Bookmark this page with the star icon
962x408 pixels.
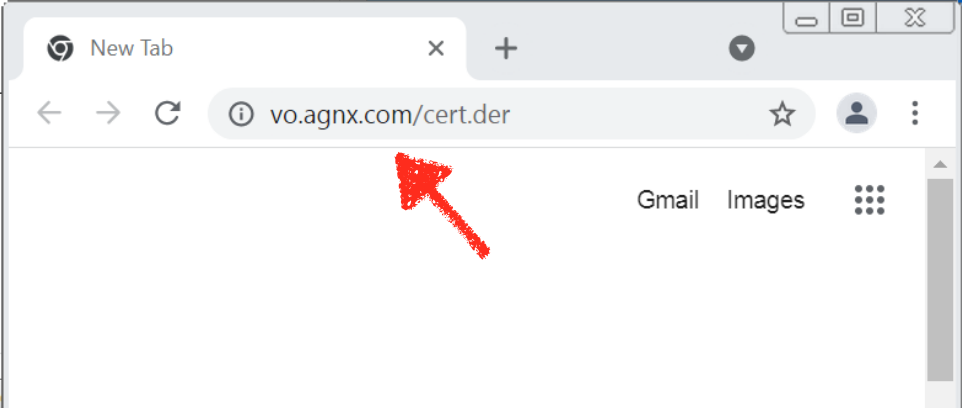coord(782,114)
